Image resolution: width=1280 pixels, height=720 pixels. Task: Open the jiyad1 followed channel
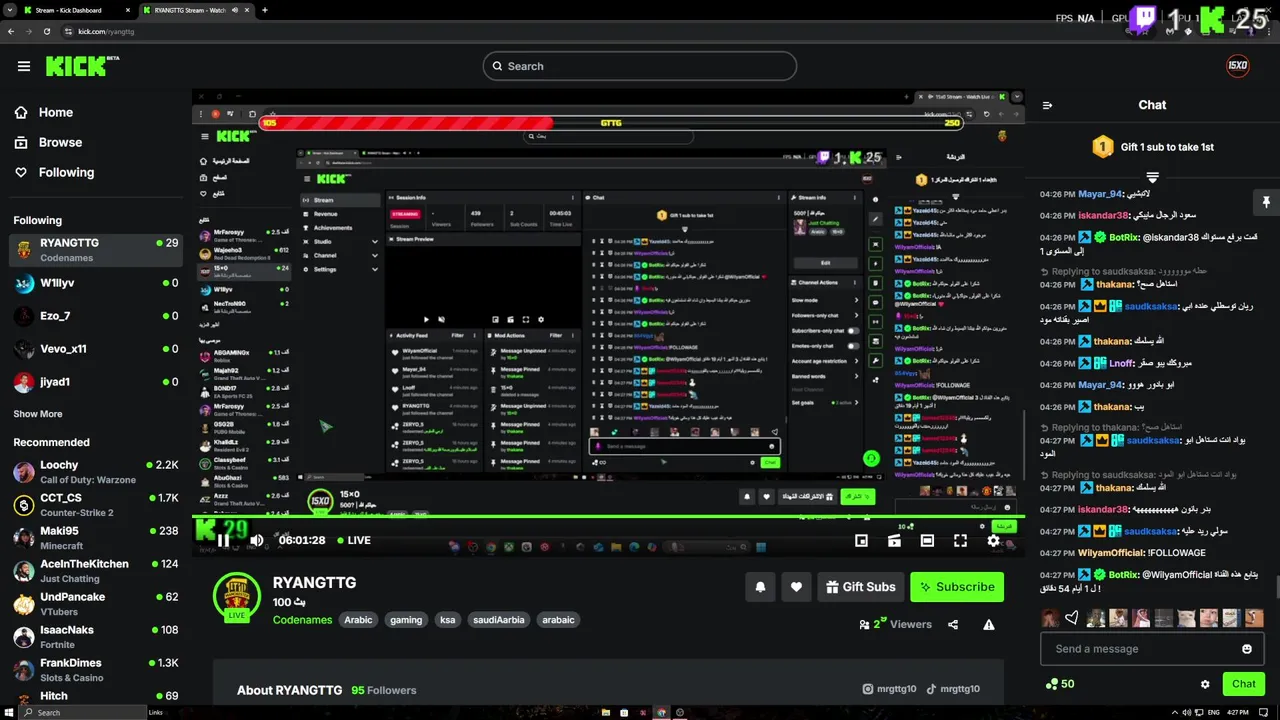tap(96, 382)
